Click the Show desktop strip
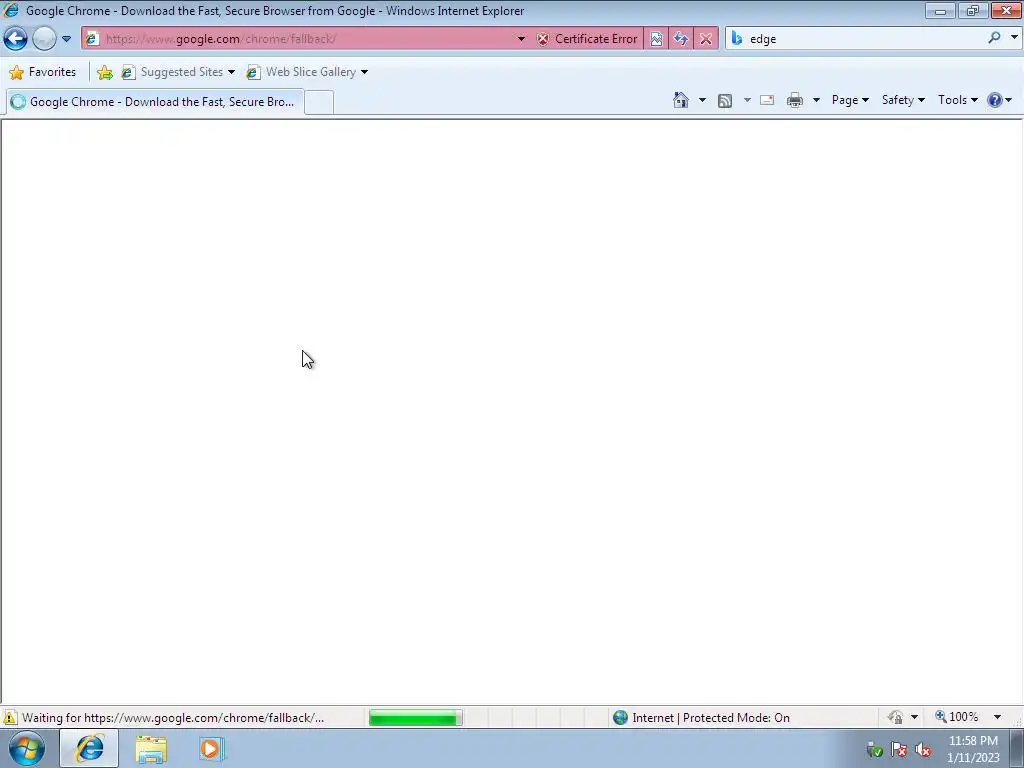This screenshot has width=1024, height=768. (1017, 748)
